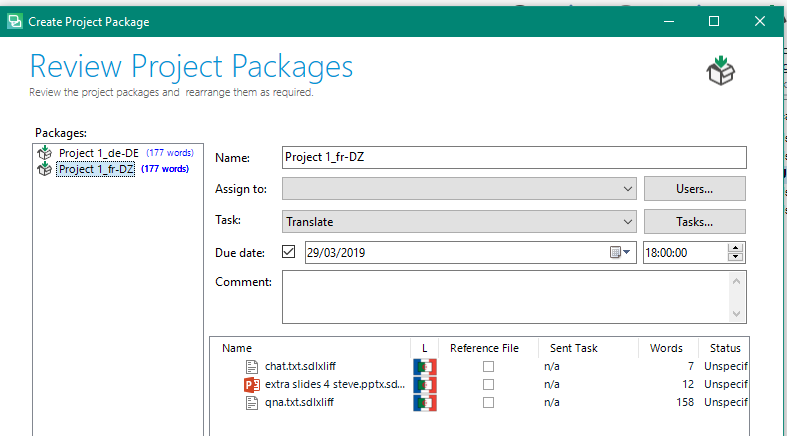The image size is (787, 436).
Task: Tick Reference File box for chat.txt.sdlxliff
Action: [488, 367]
